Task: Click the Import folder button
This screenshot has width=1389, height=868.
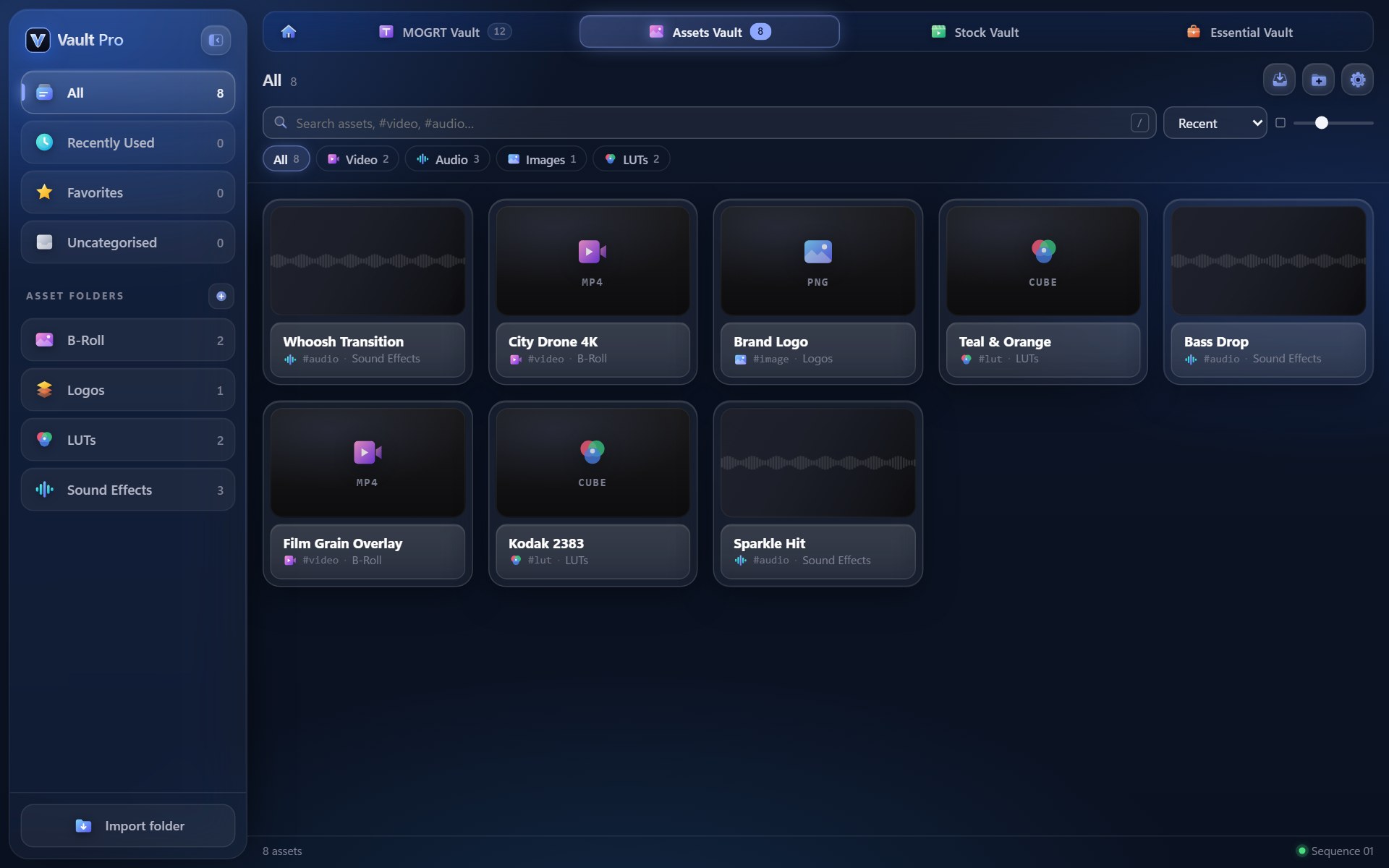Action: click(x=128, y=825)
